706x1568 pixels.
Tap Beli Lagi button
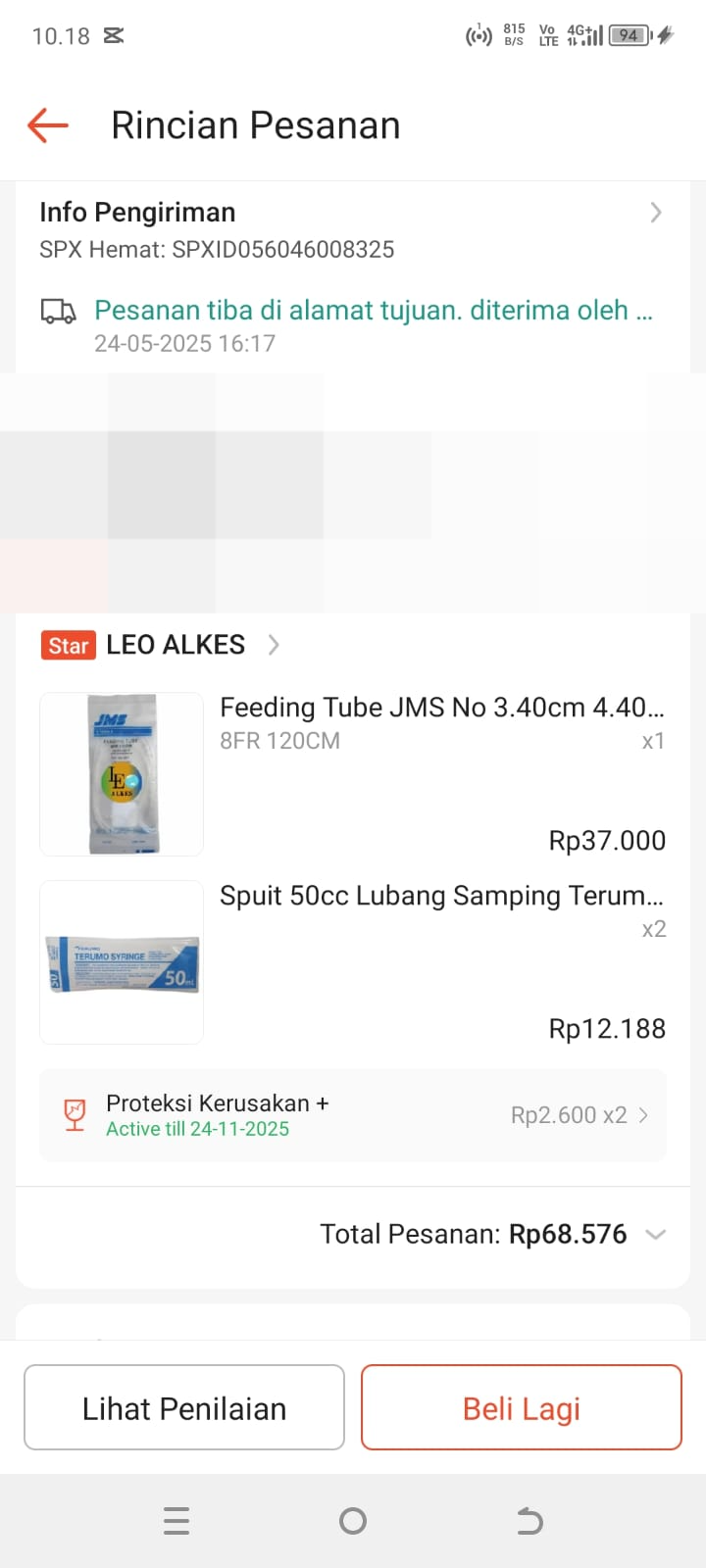(x=522, y=1407)
